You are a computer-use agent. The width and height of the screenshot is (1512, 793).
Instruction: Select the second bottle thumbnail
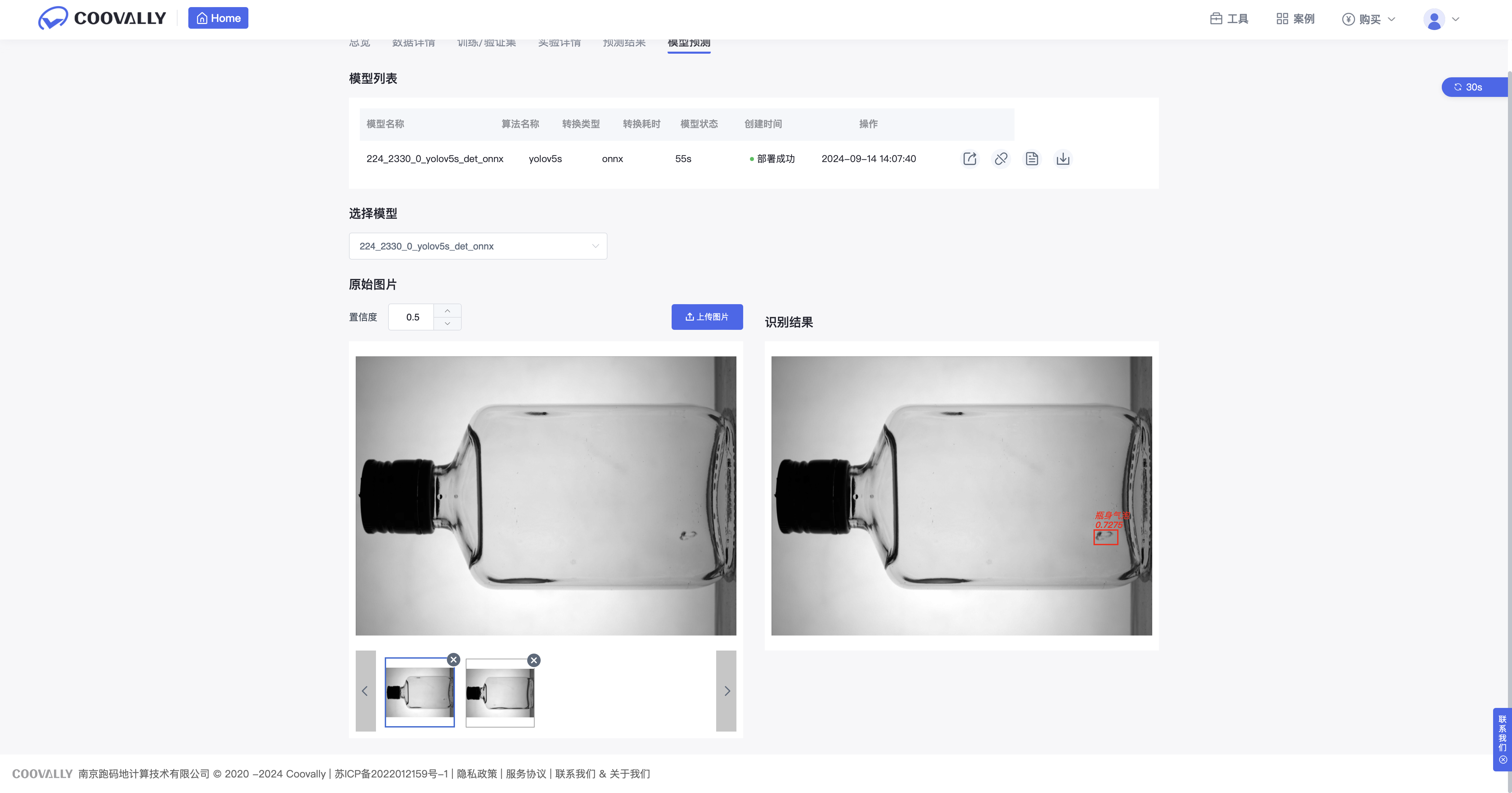coord(500,693)
